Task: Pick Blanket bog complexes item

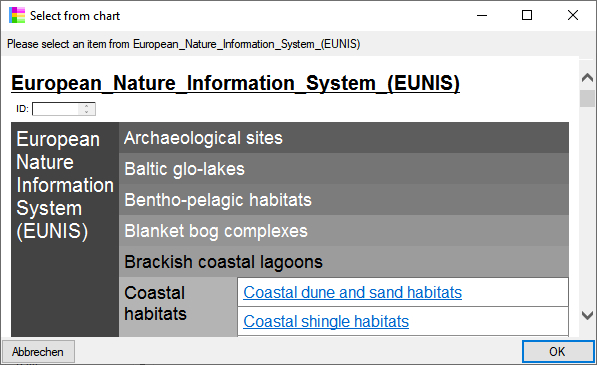Action: pyautogui.click(x=344, y=231)
